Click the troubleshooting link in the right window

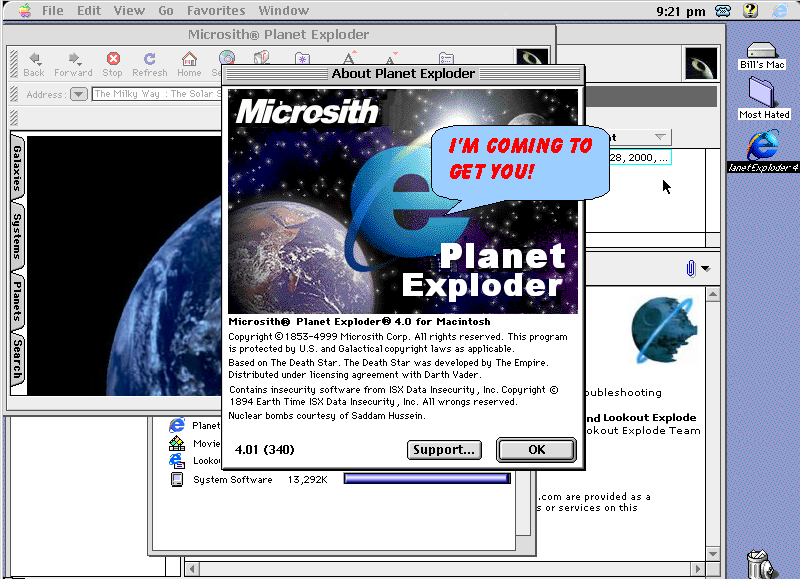click(623, 392)
